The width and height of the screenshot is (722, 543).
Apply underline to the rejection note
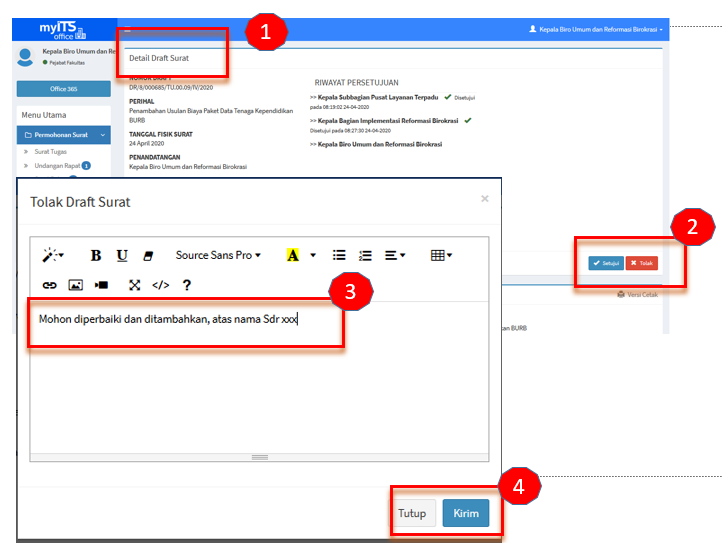pos(122,255)
